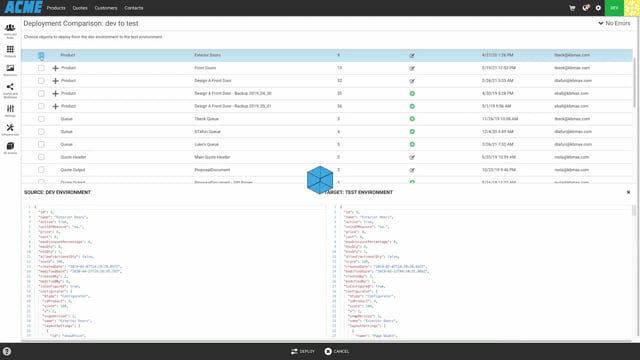Open the Settings sliders icon in sidebar
The width and height of the screenshot is (640, 360).
click(10, 110)
